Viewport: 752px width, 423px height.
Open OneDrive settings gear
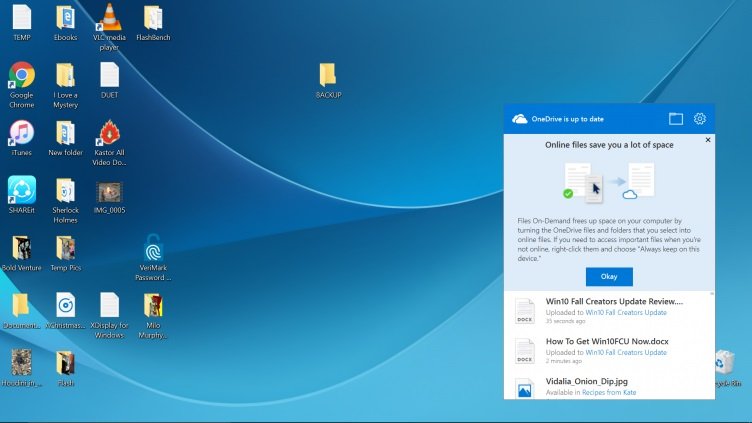point(700,118)
